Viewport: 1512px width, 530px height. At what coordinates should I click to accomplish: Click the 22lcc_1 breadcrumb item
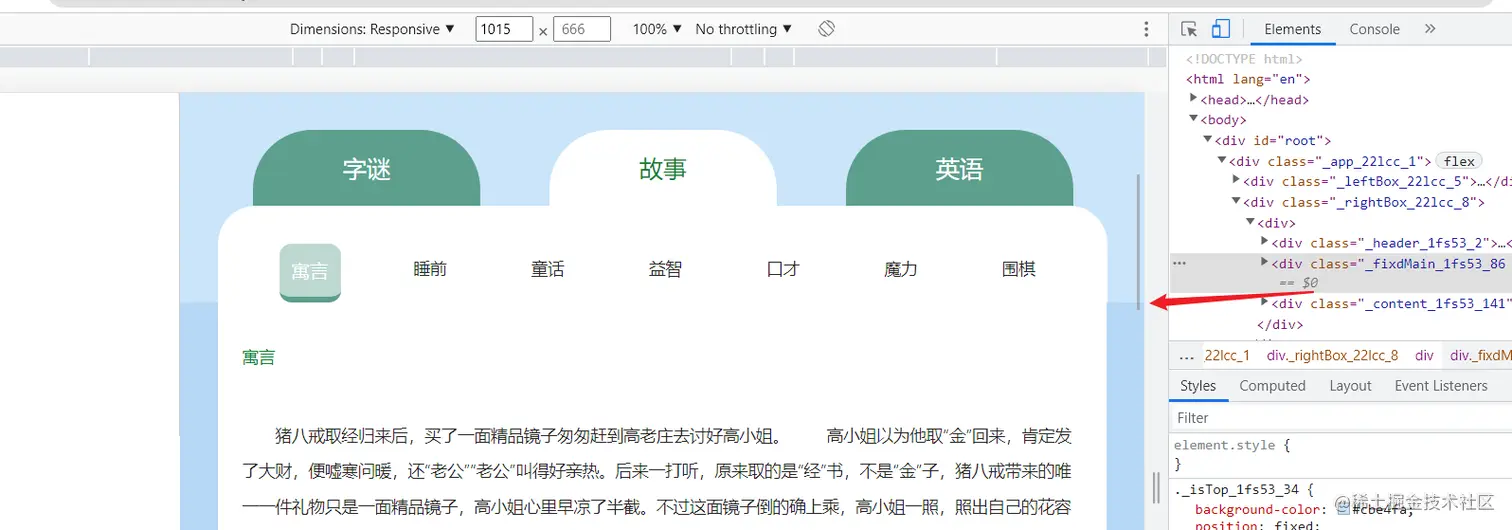(1227, 355)
